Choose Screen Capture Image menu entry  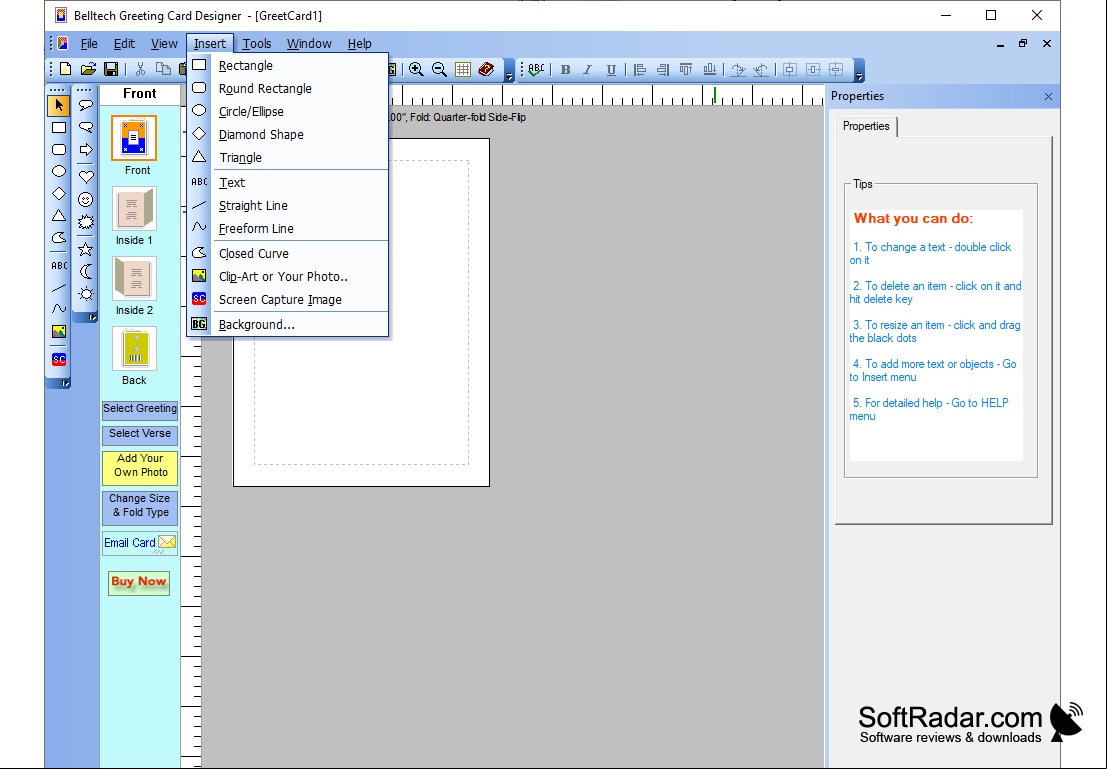[x=287, y=299]
